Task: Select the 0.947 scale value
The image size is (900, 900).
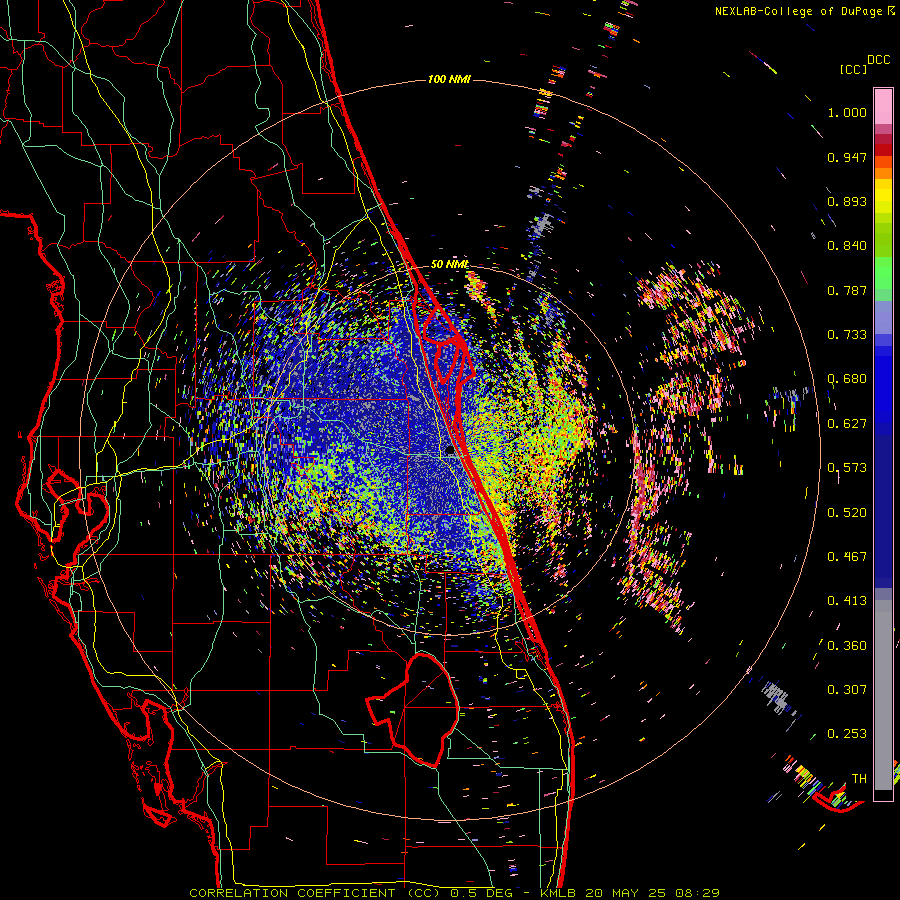Action: tap(847, 157)
